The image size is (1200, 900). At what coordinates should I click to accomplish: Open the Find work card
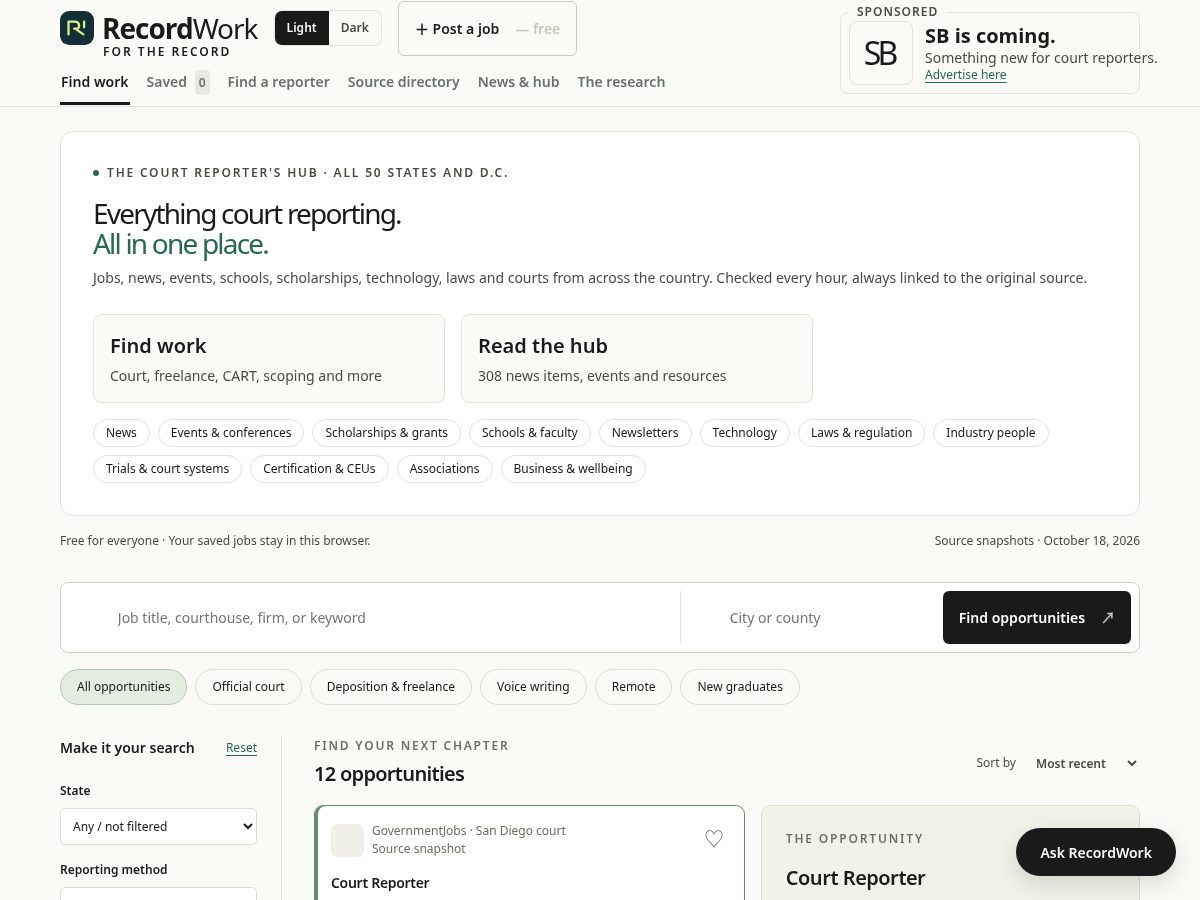coord(269,359)
